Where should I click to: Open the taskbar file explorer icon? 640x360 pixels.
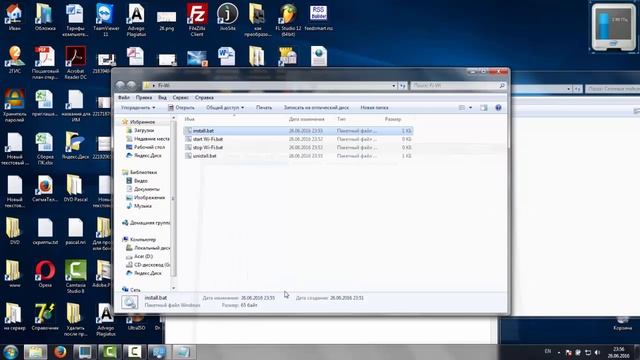click(x=35, y=352)
